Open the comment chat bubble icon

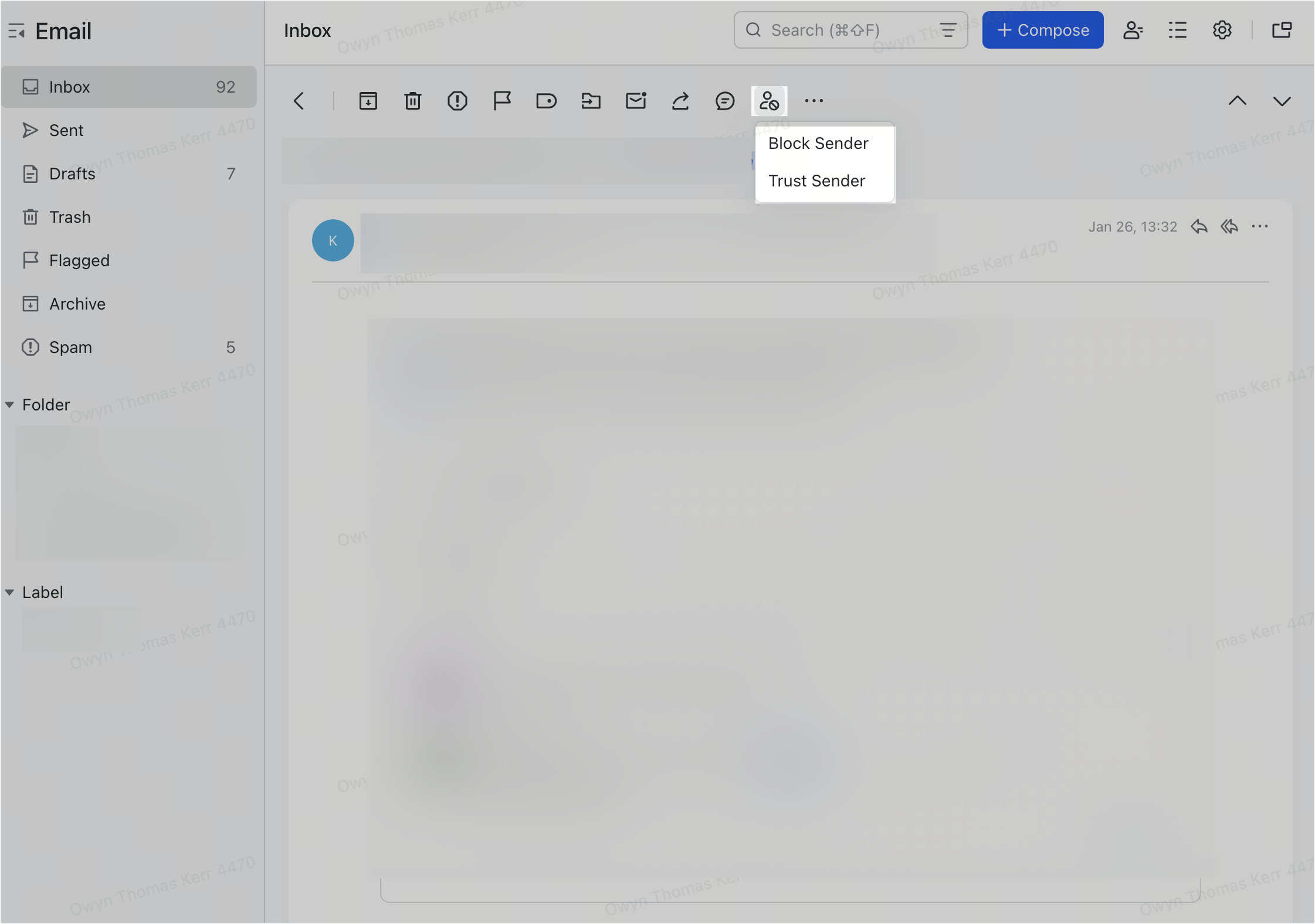pos(724,101)
